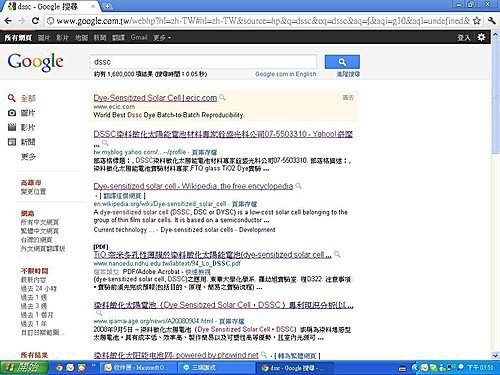Viewport: 500px width, 375px height.
Task: Select the red magnifier all-results icon
Action: click(12, 98)
